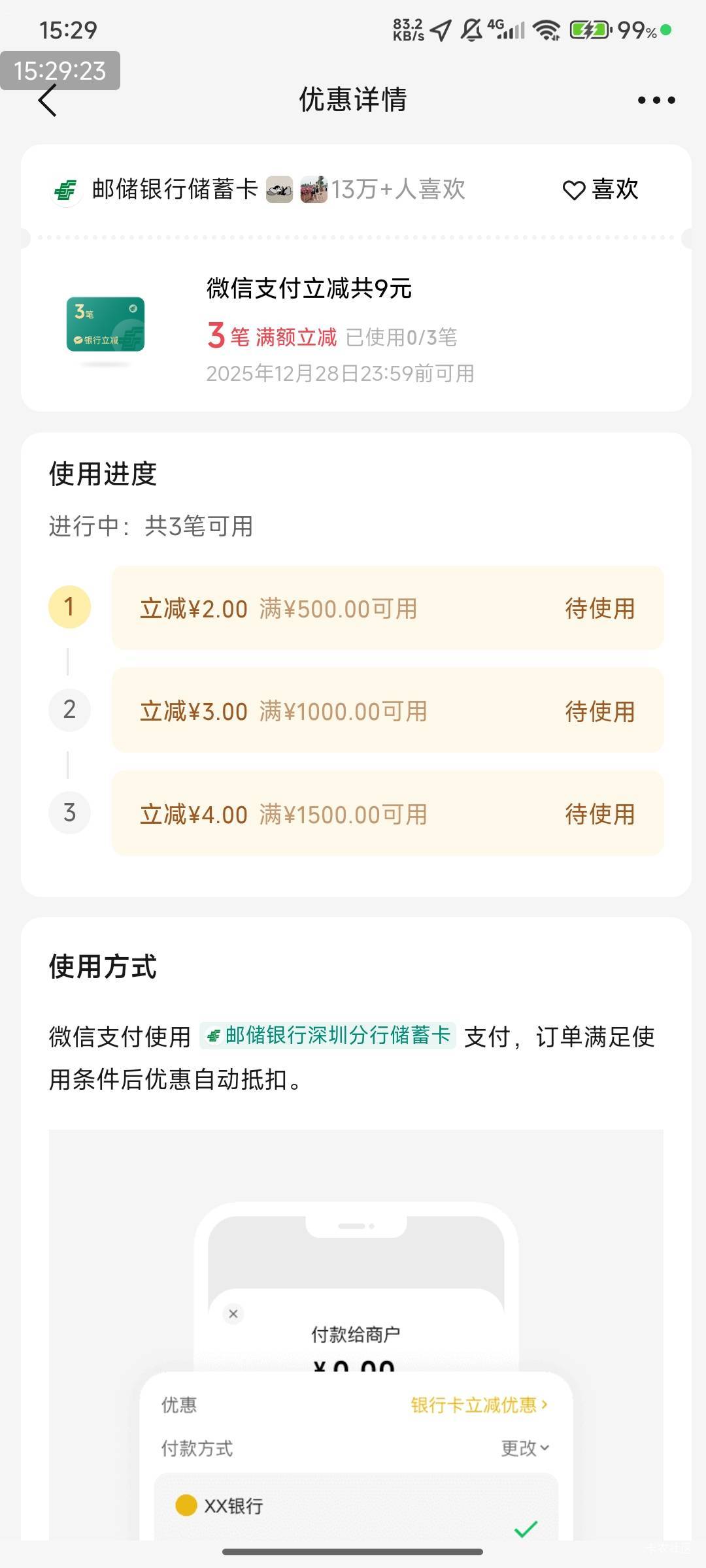
Task: Tap the first liker avatar thumbnail
Action: click(279, 190)
